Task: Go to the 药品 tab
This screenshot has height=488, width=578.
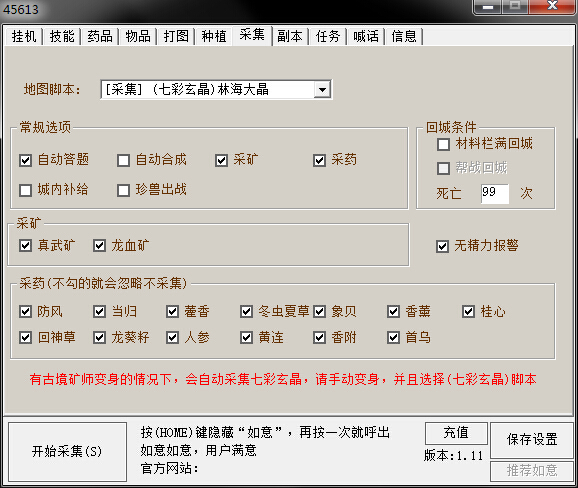Action: tap(100, 36)
